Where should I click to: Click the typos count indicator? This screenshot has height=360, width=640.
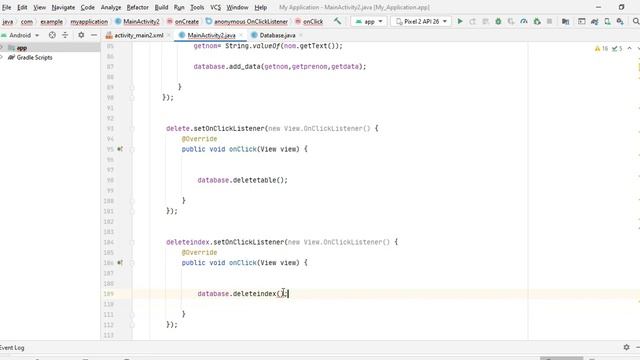pos(617,49)
